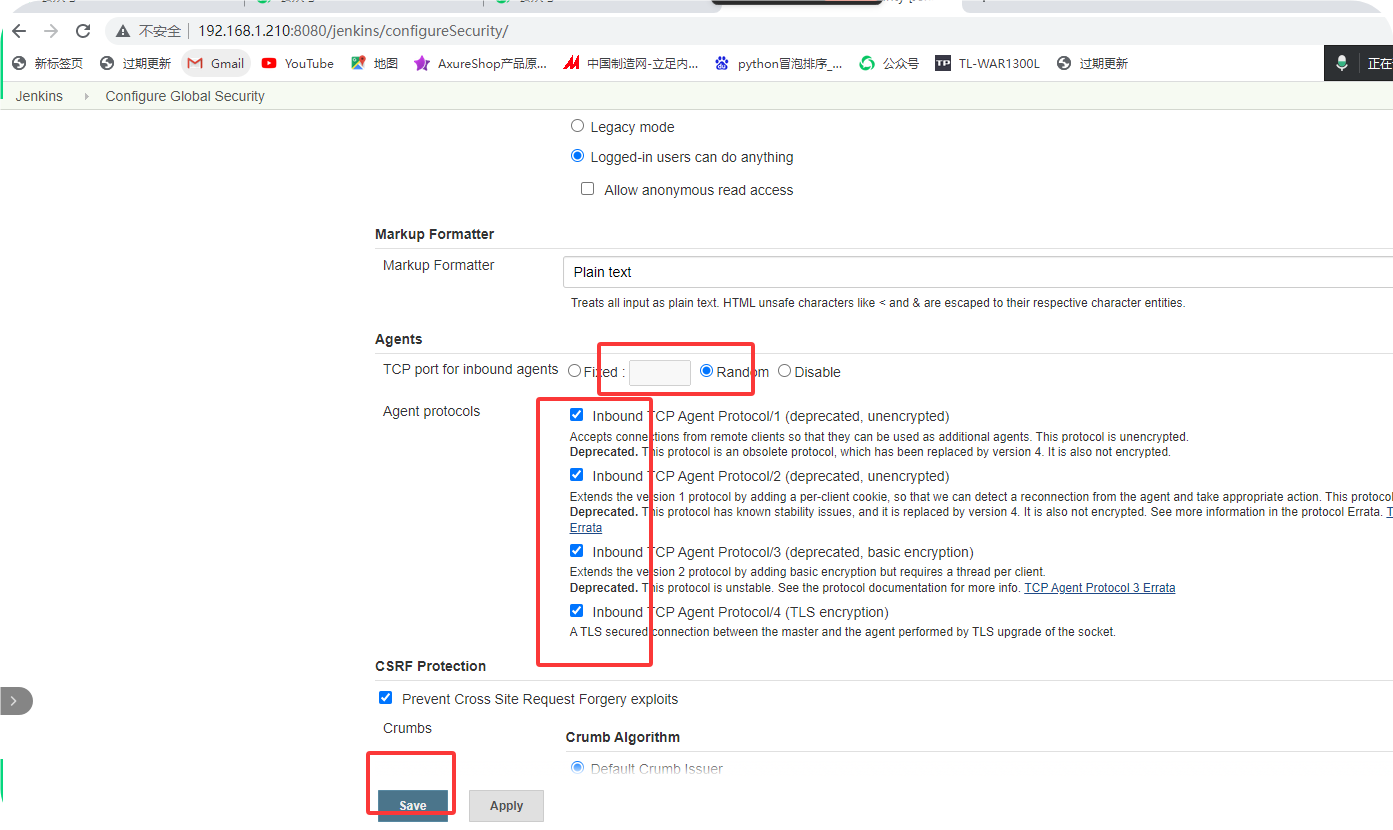Toggle Inbound TCP Agent Protocol/1 checkbox
The height and width of the screenshot is (830, 1393).
coord(576,415)
